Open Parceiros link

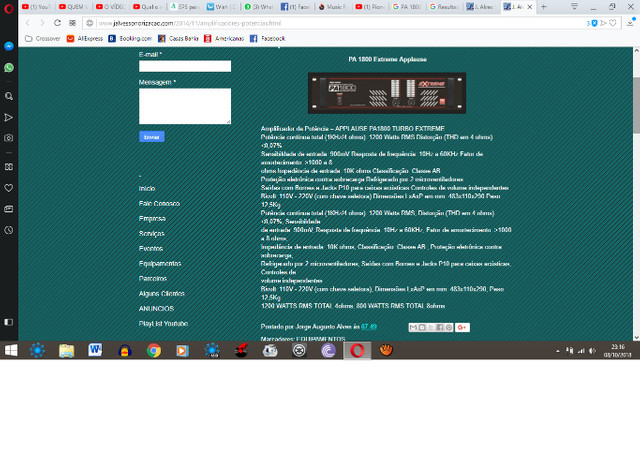tap(153, 278)
